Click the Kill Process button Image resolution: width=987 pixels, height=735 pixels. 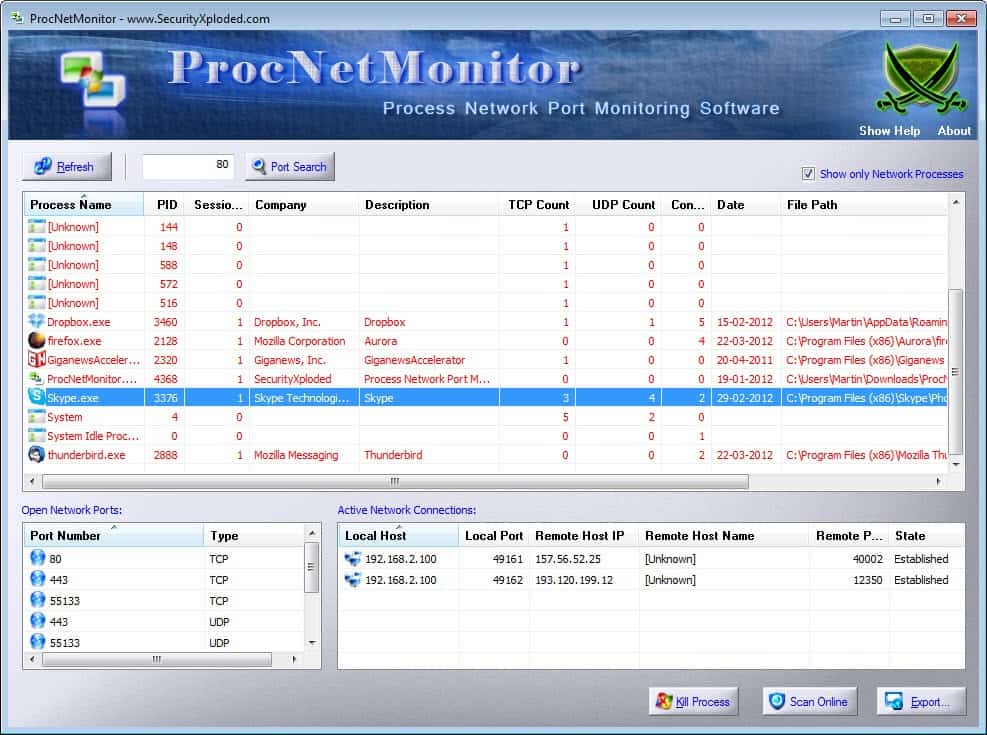[x=693, y=700]
